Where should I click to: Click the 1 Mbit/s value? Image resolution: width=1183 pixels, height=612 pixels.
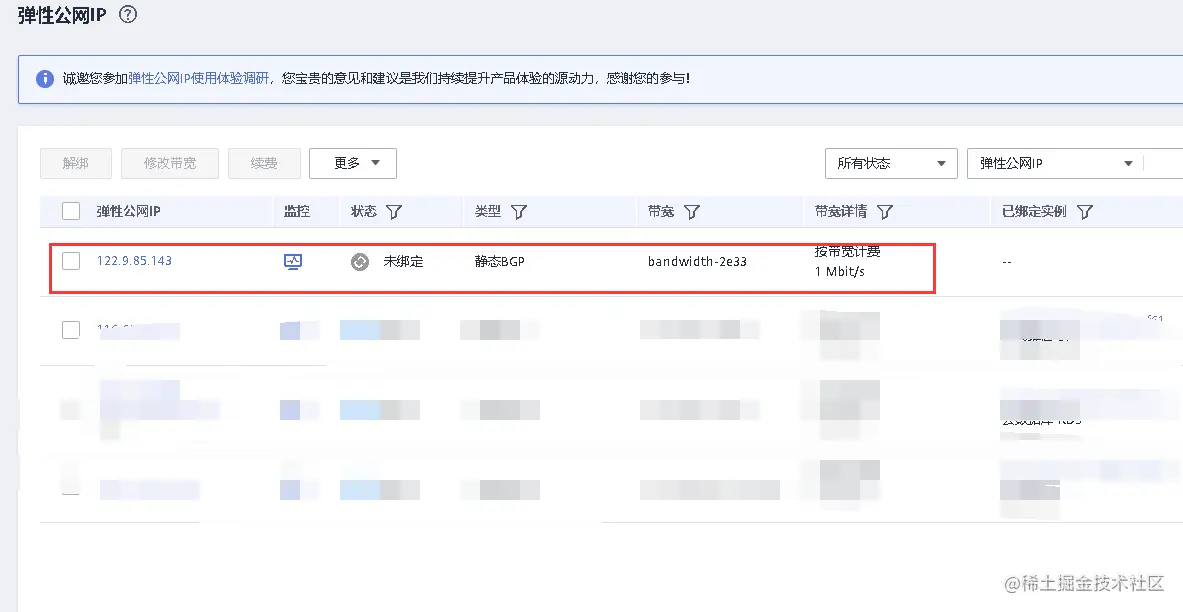pos(840,272)
